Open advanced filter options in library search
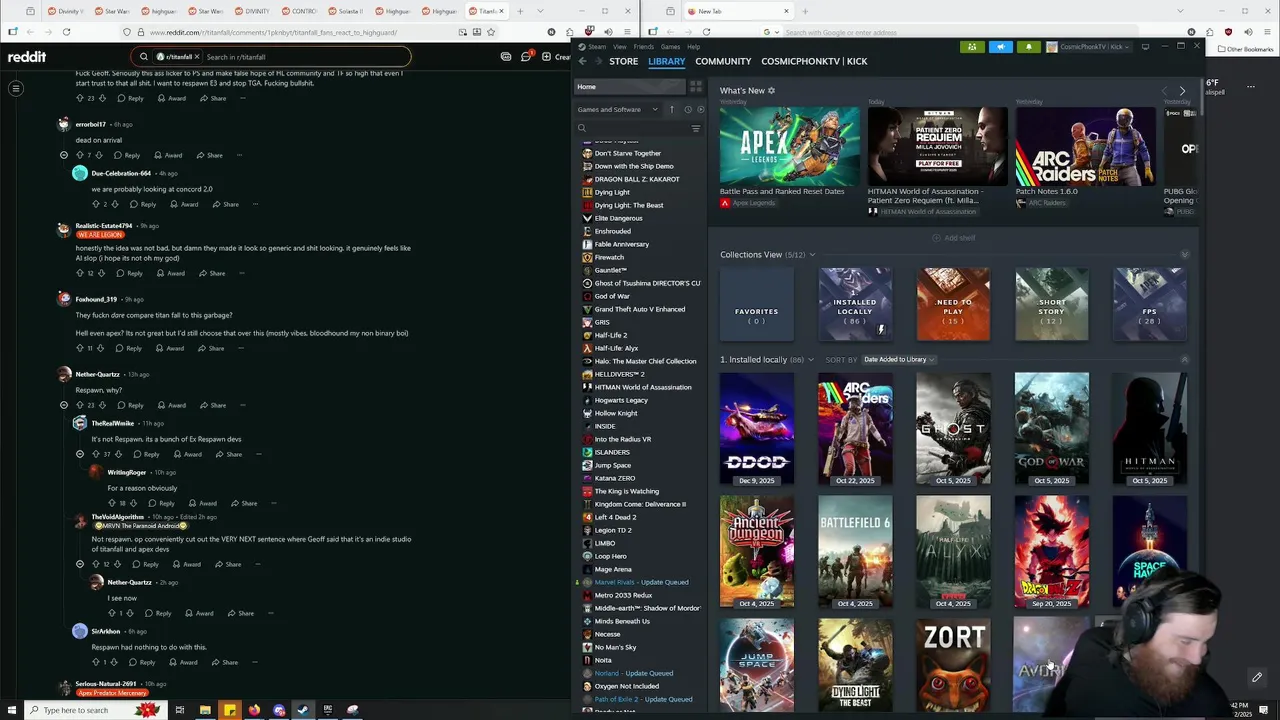1280x720 pixels. [696, 128]
